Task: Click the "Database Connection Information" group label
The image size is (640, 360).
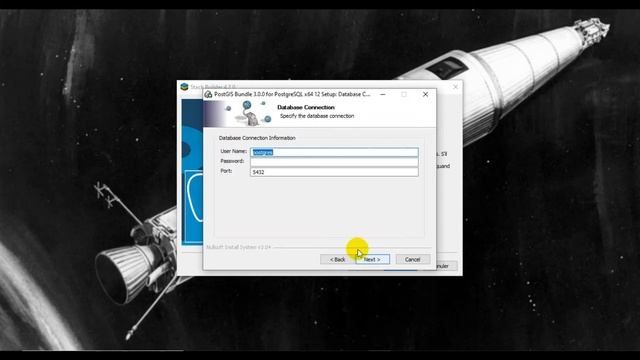Action: pos(257,138)
